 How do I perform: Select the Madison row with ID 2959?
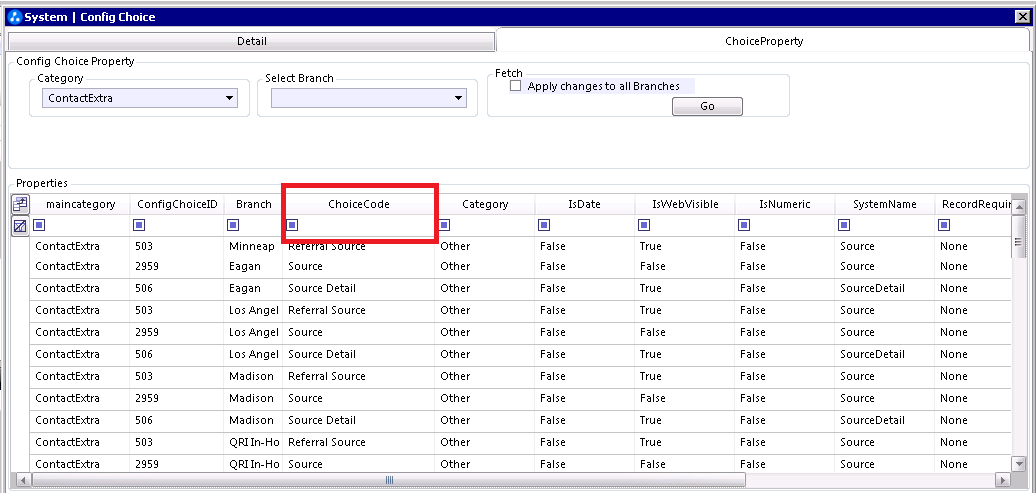coord(520,398)
